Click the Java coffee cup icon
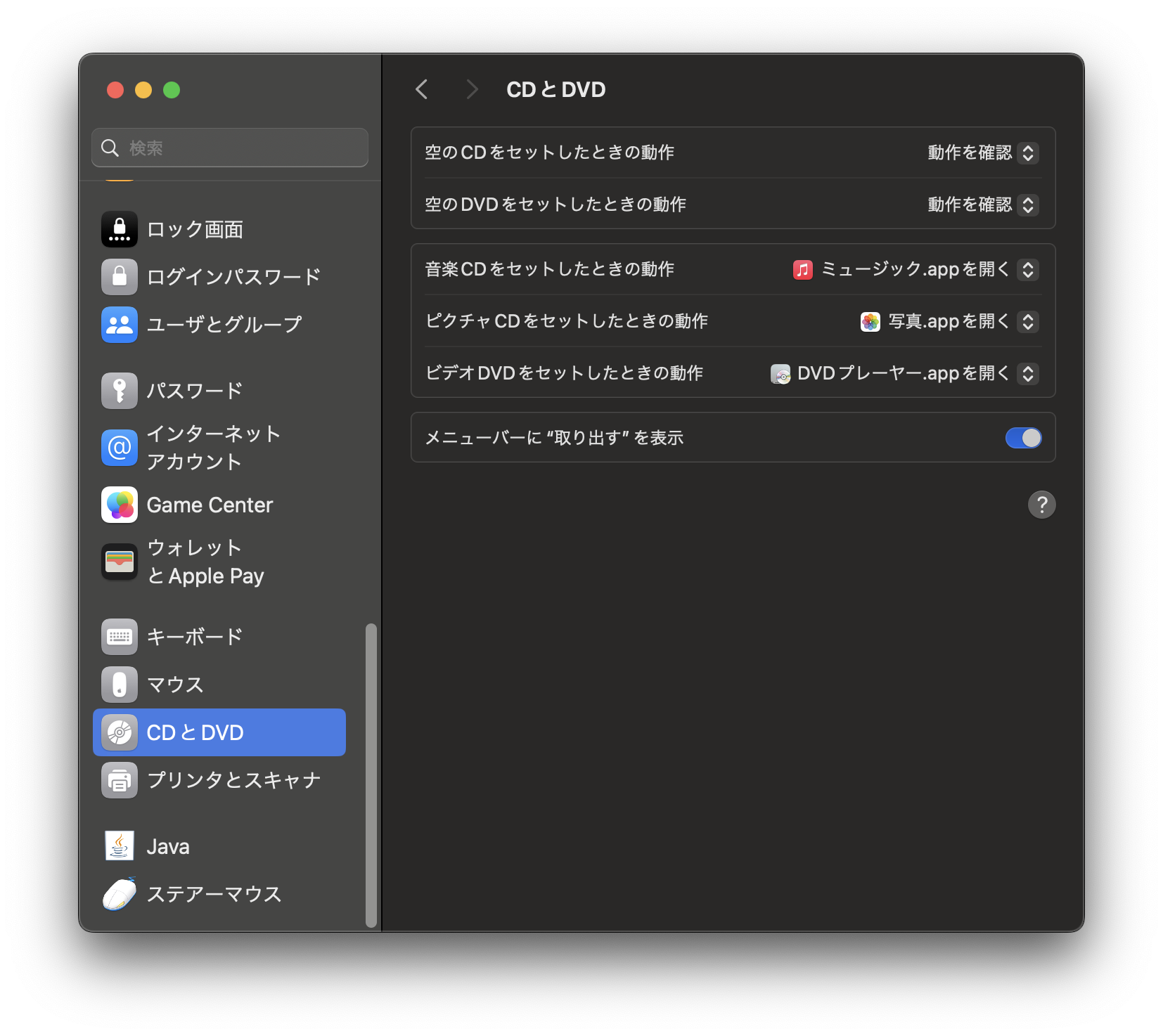Viewport: 1163px width, 1036px height. click(x=120, y=846)
